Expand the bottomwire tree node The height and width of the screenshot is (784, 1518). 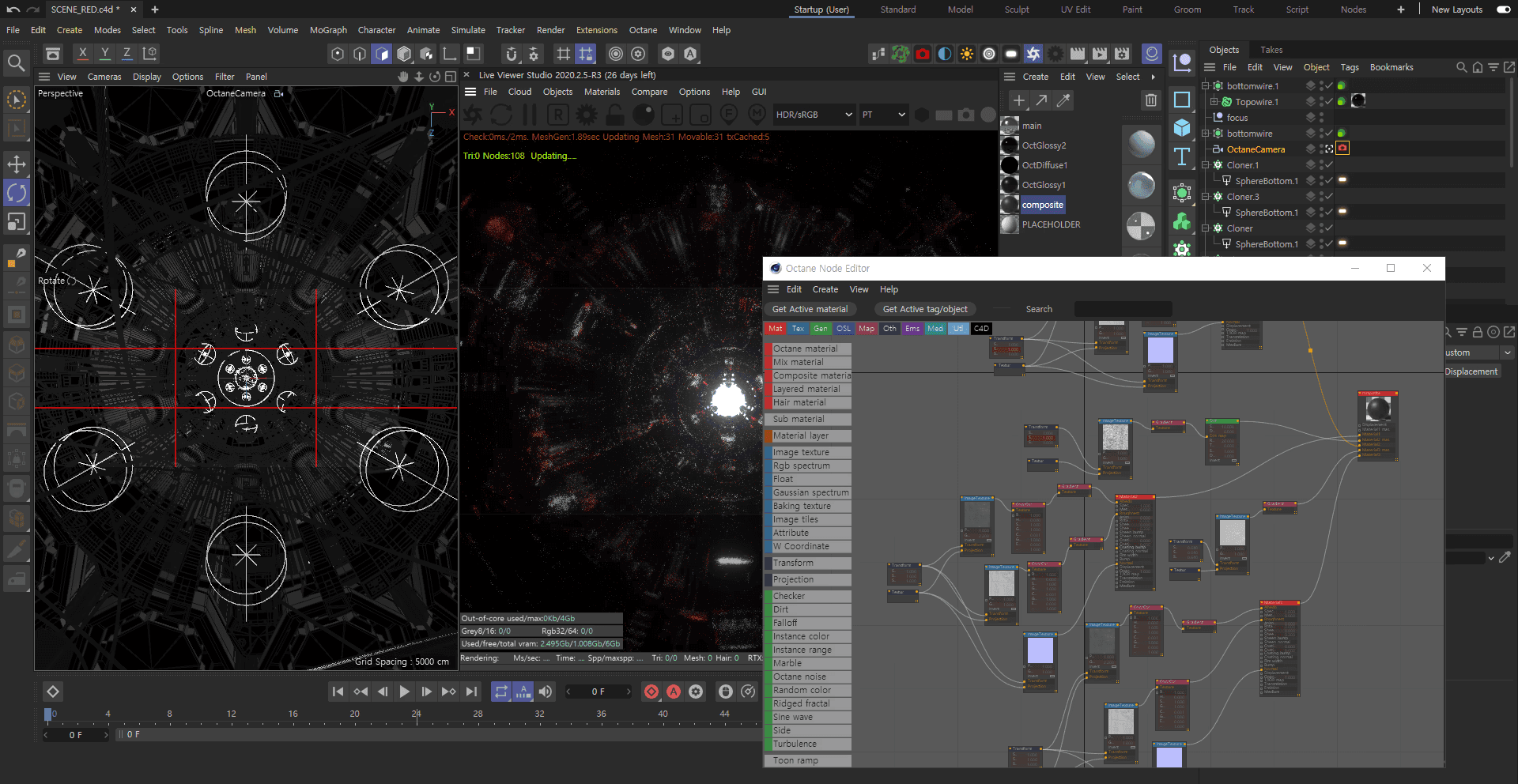[x=1206, y=134]
